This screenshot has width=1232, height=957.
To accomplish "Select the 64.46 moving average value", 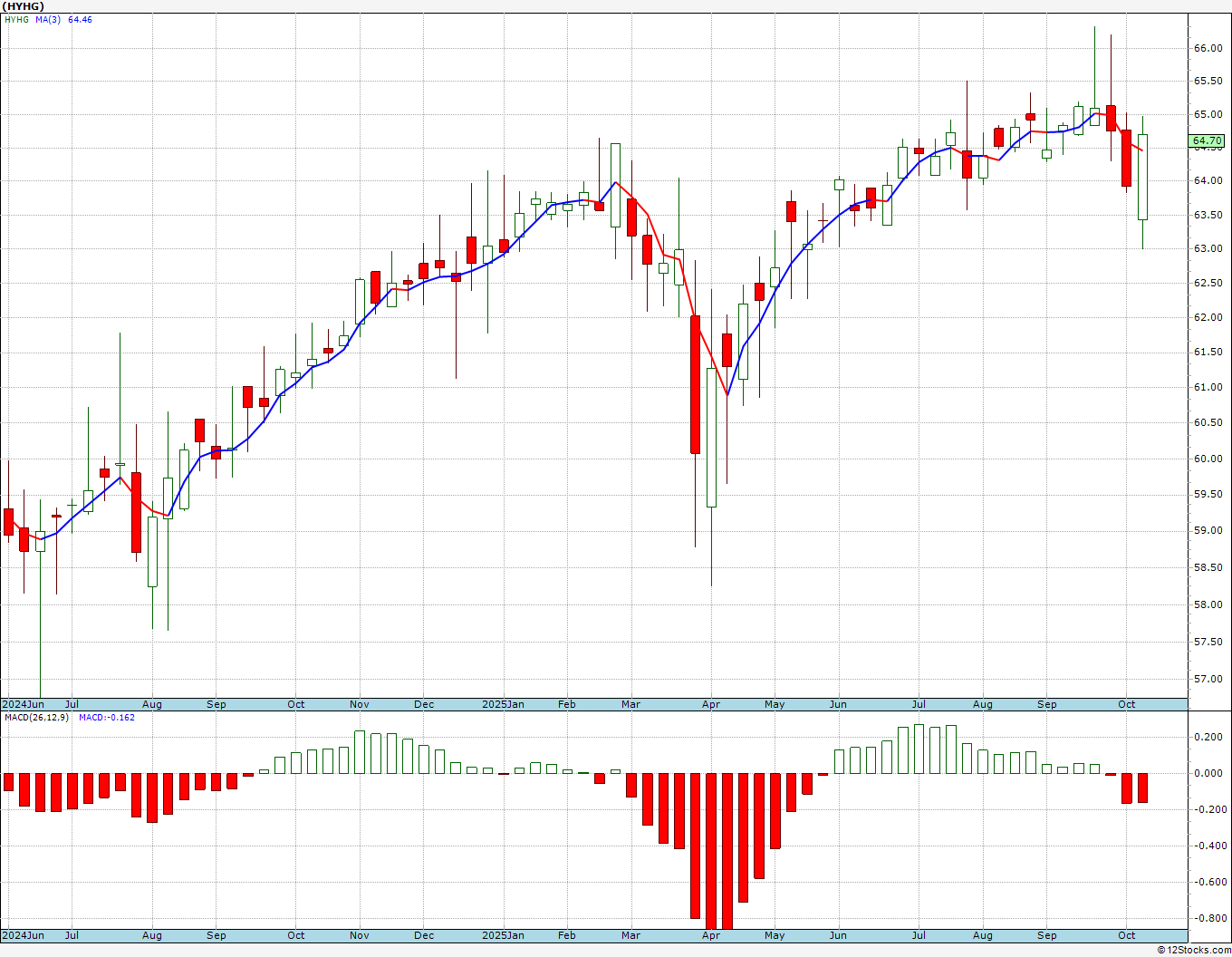I will 81,20.
